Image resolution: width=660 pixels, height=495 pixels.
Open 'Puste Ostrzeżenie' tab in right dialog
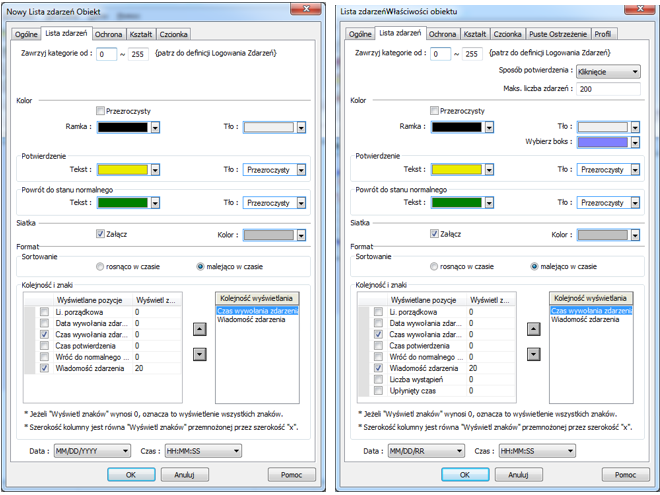(x=558, y=34)
